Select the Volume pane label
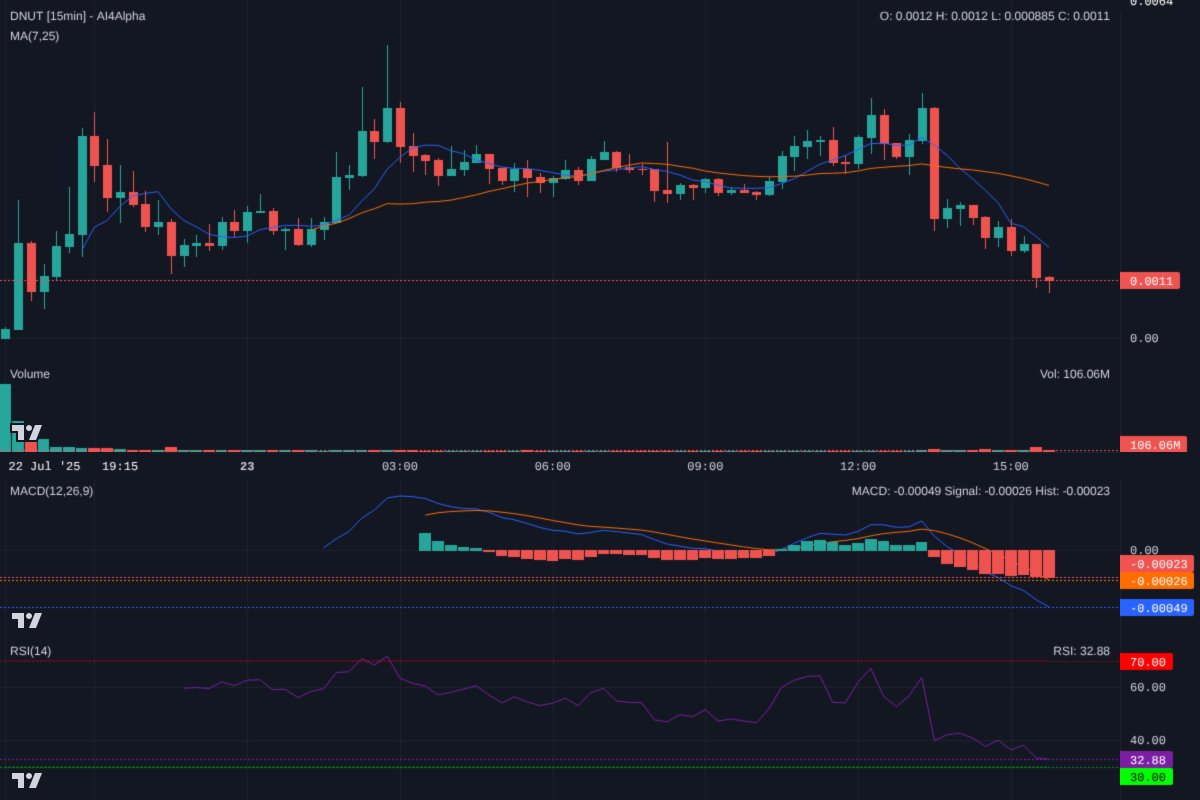Viewport: 1200px width, 800px height. point(30,374)
